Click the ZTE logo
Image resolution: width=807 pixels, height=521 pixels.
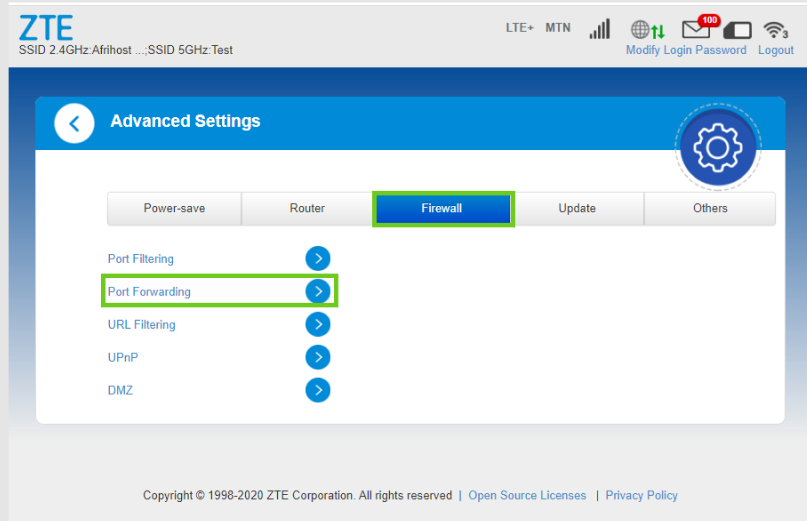coord(46,27)
